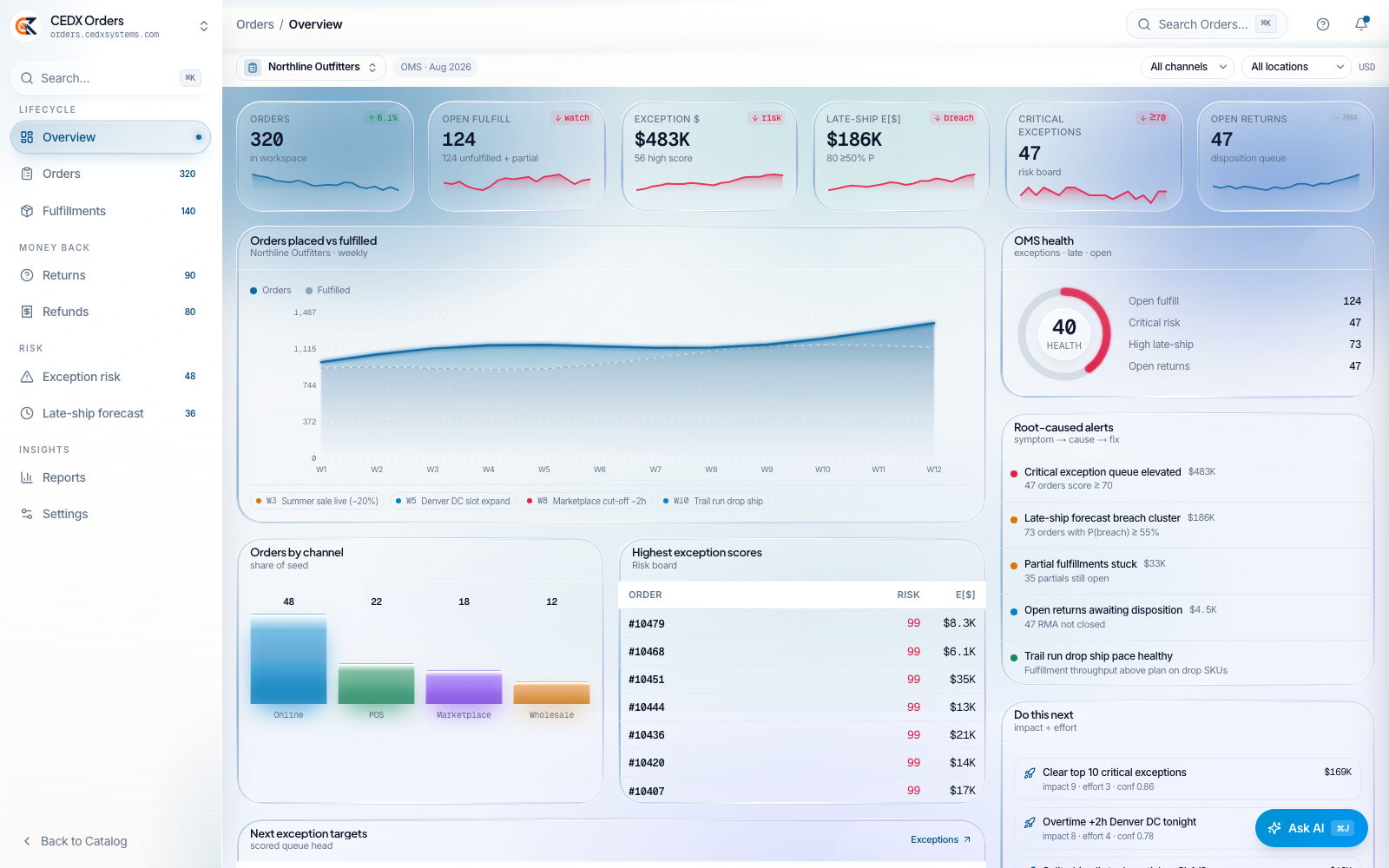Open Refunds in the sidebar
Image resolution: width=1389 pixels, height=868 pixels.
point(110,312)
